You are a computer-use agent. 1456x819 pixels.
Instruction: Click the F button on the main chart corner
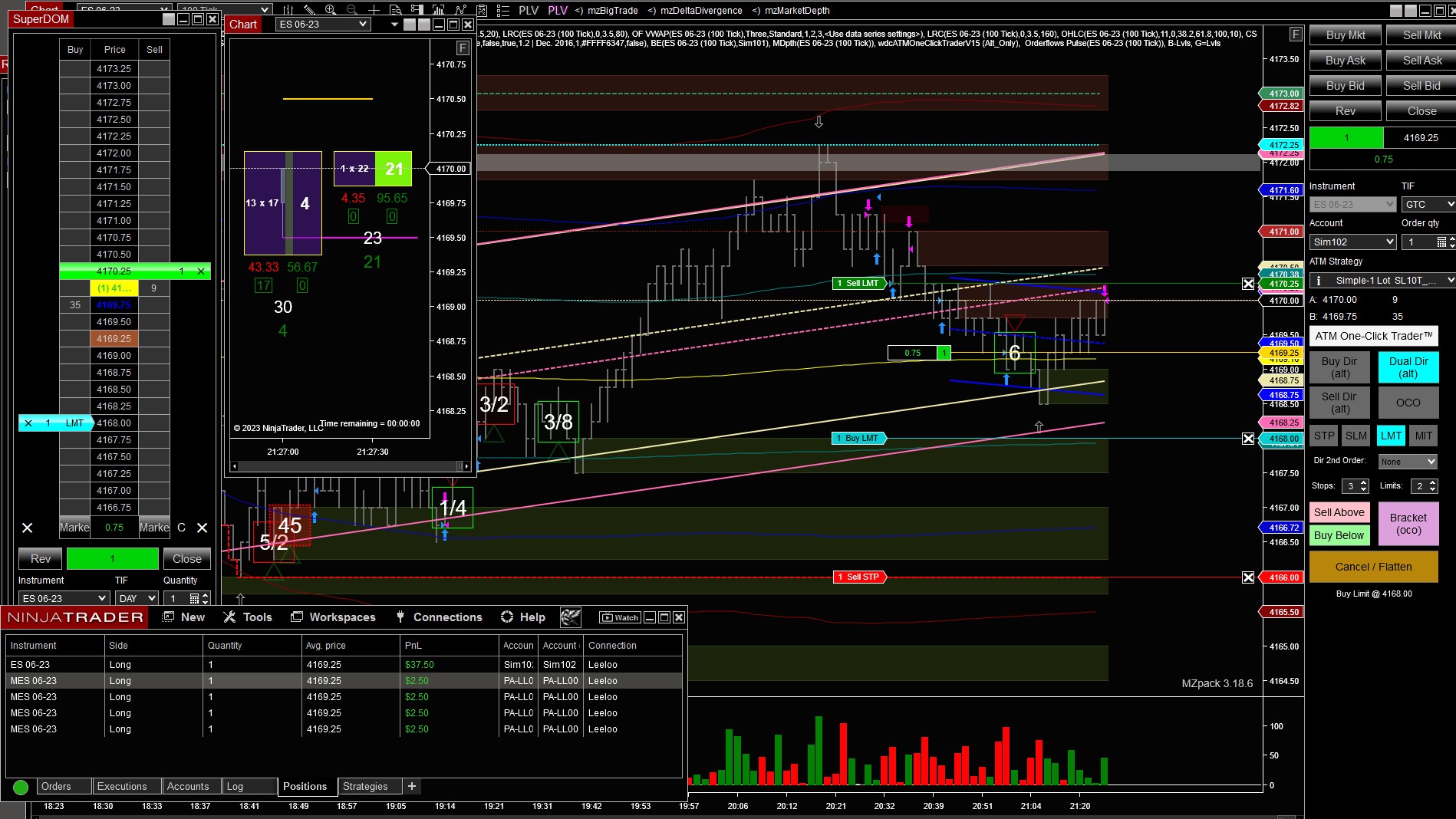point(1296,34)
